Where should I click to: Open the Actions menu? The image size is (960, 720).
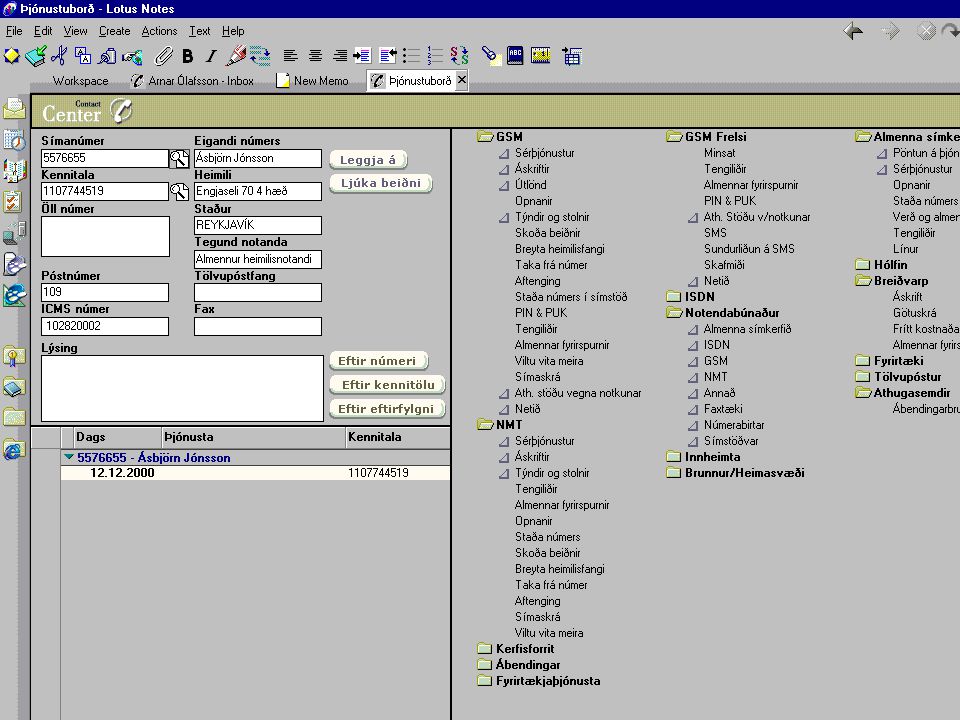click(x=159, y=31)
